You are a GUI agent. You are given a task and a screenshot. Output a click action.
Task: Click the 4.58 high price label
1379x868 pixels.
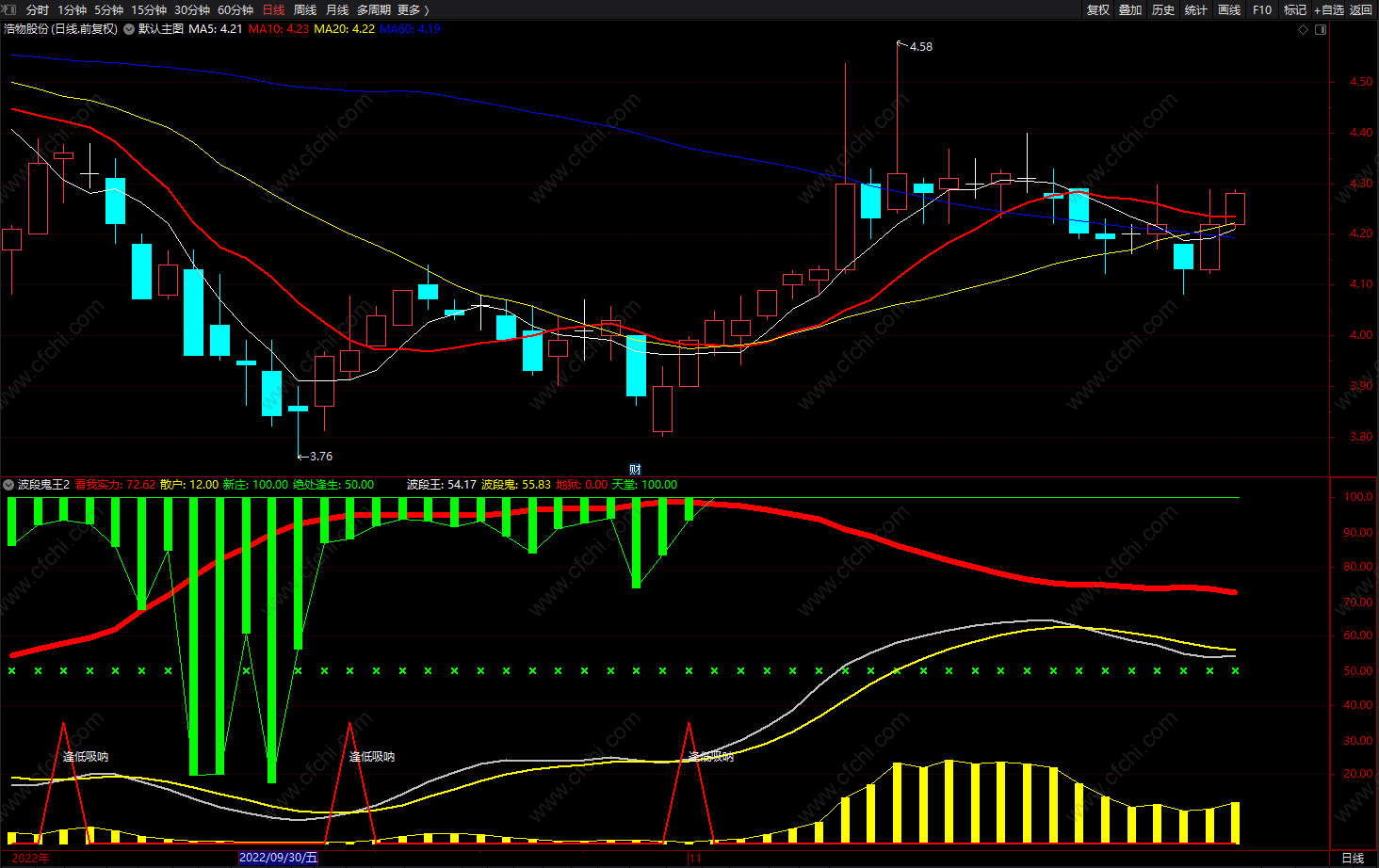[920, 47]
